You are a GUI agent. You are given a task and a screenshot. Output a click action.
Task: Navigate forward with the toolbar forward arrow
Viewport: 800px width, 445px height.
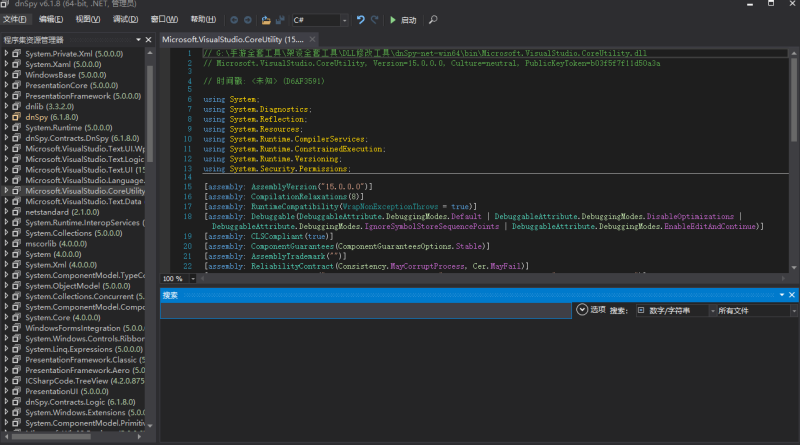247,20
